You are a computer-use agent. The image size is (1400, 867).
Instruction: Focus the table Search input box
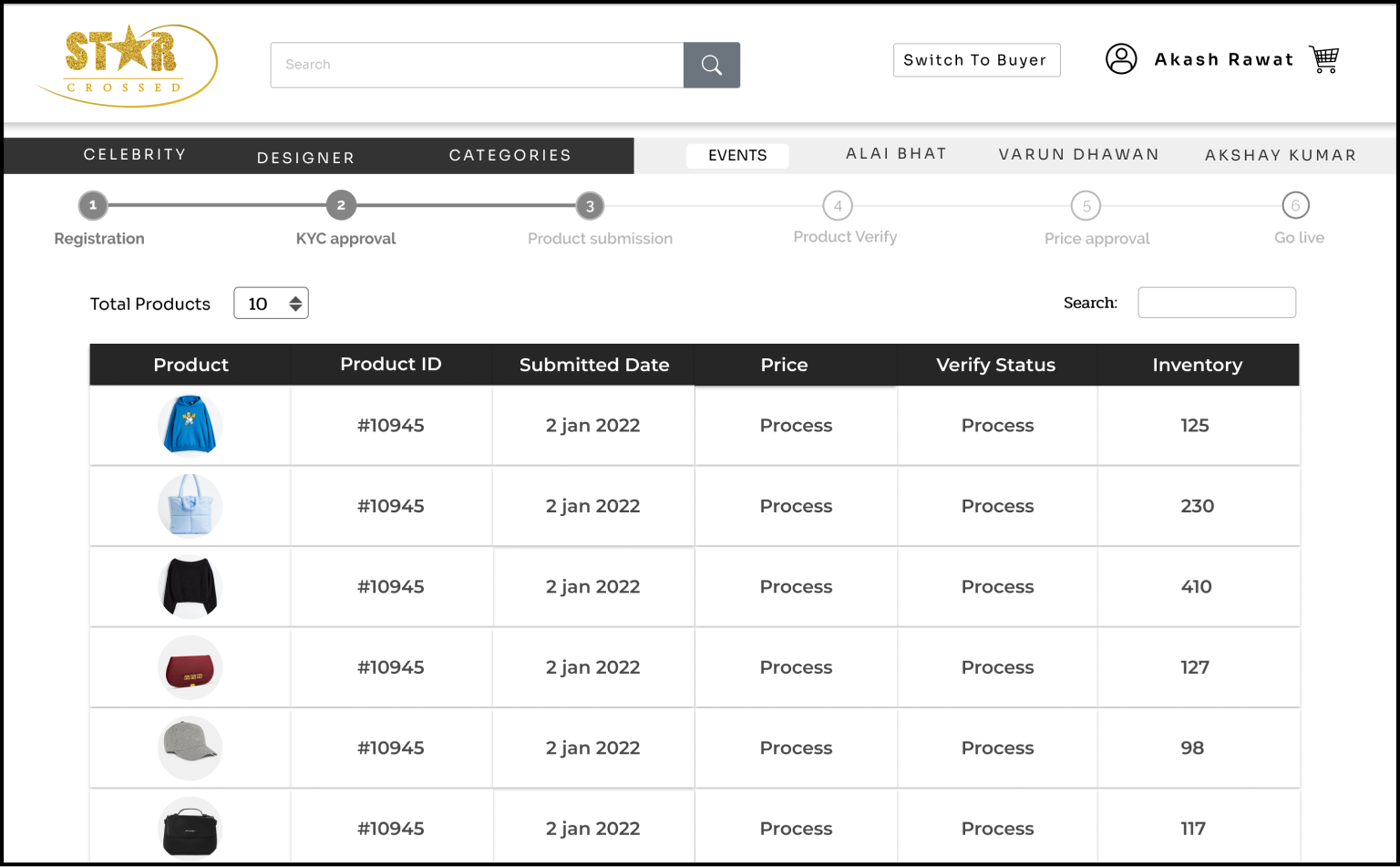point(1216,303)
